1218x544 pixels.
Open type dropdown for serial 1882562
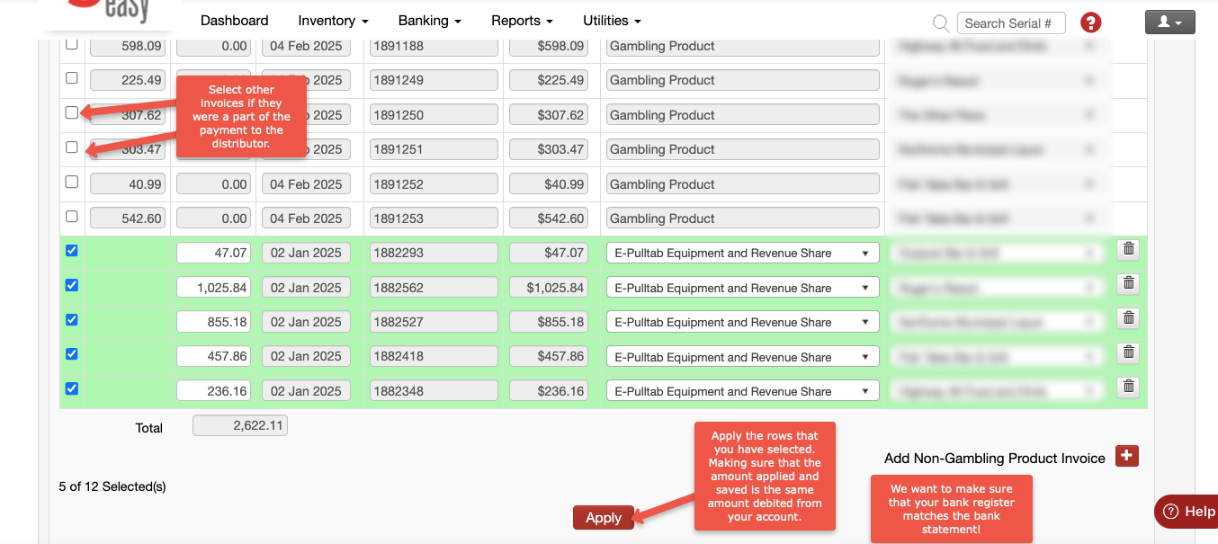[742, 288]
